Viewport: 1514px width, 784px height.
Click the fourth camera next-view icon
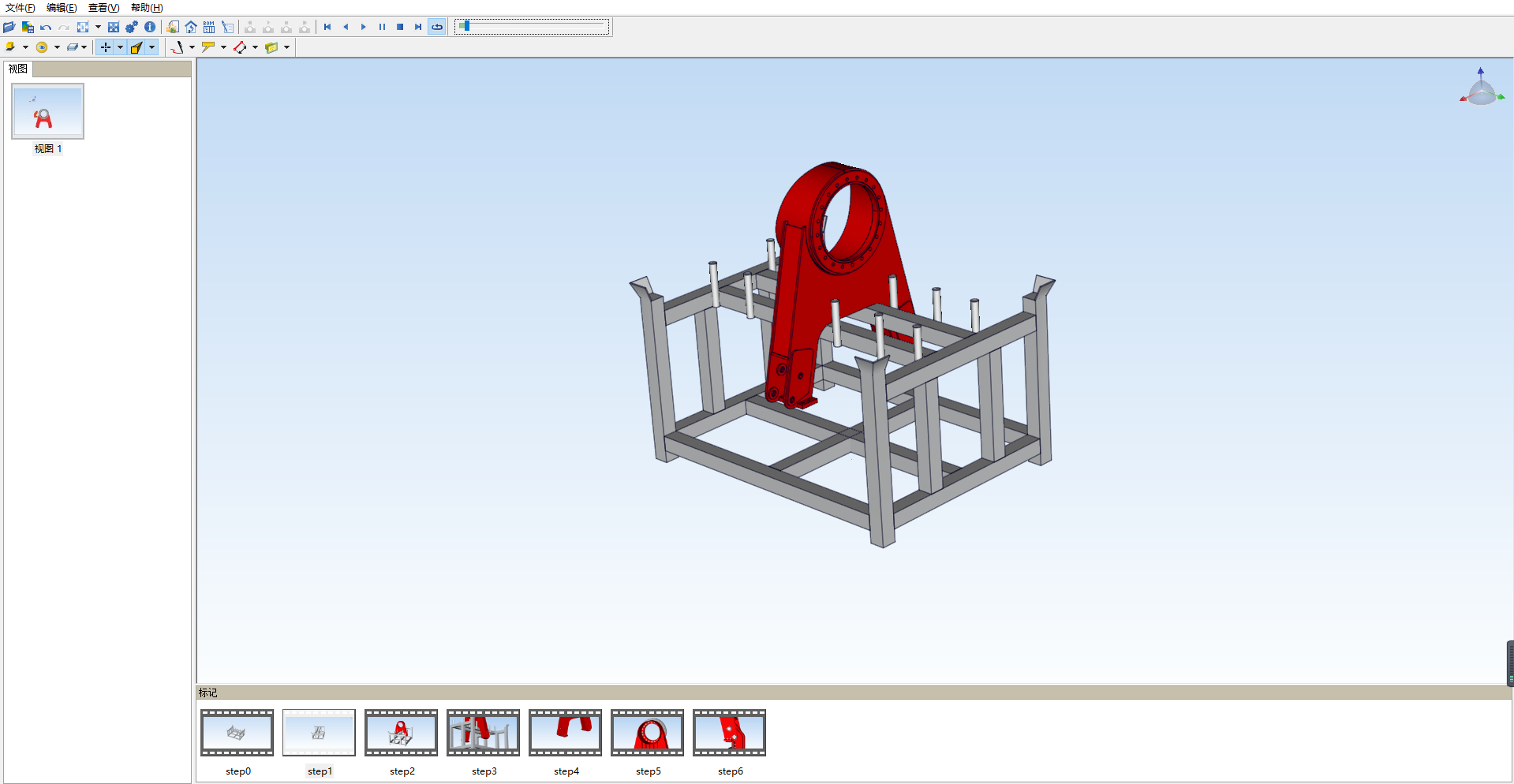coord(305,27)
